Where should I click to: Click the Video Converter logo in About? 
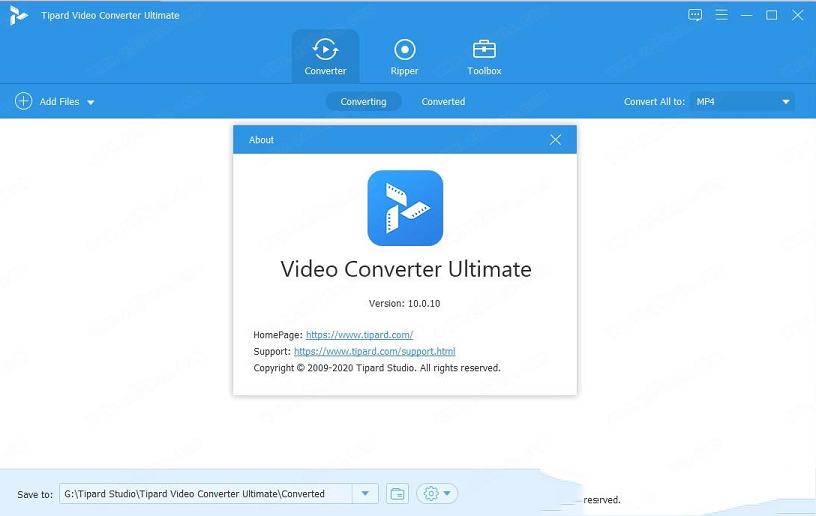coord(405,208)
